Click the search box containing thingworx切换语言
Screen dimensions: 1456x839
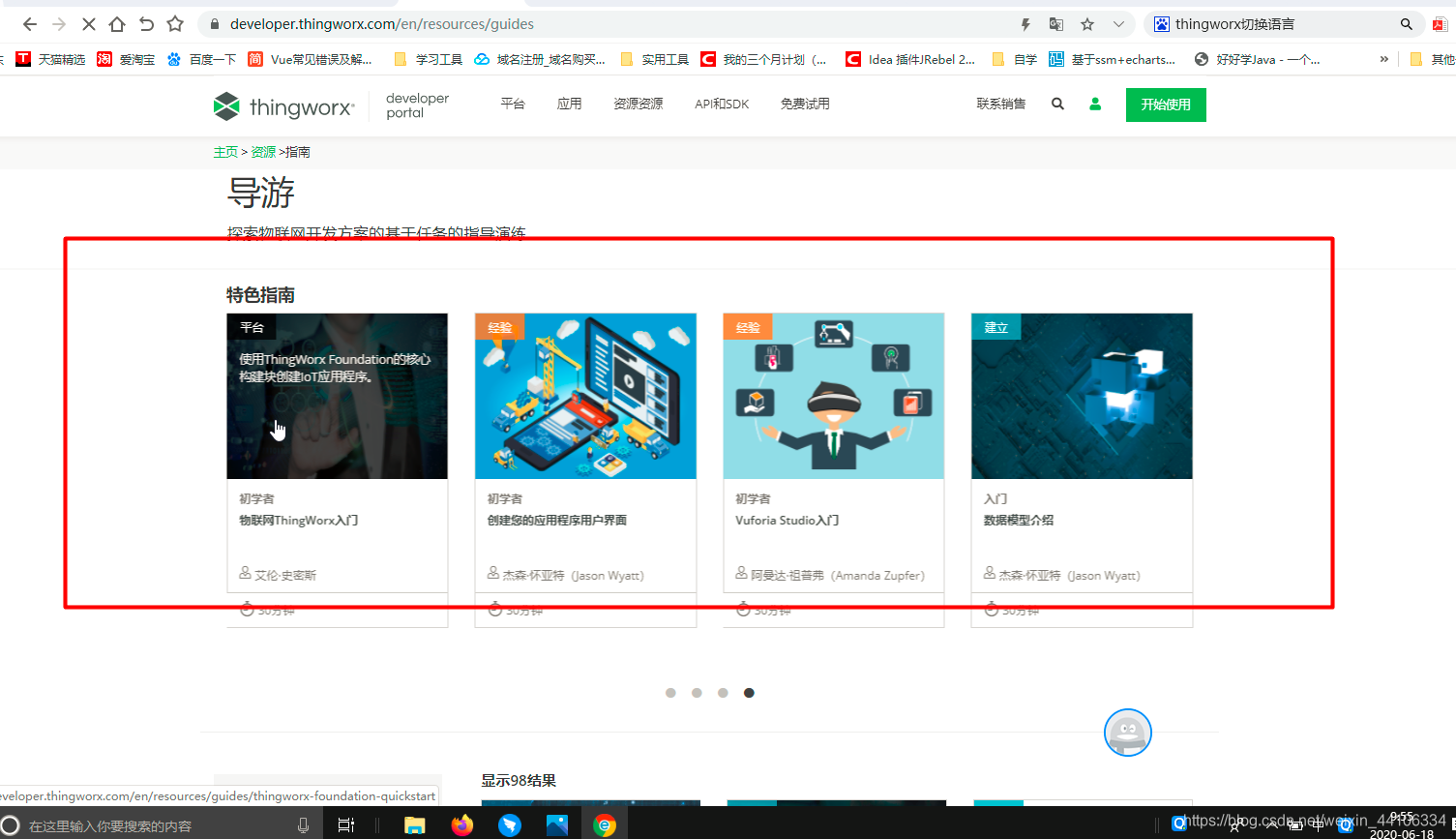[1283, 24]
